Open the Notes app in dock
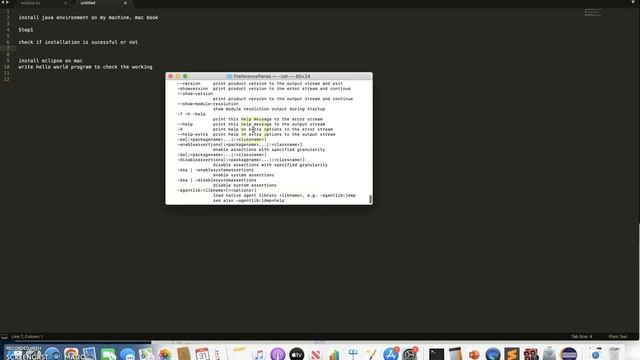The image size is (640, 360). coord(240,354)
